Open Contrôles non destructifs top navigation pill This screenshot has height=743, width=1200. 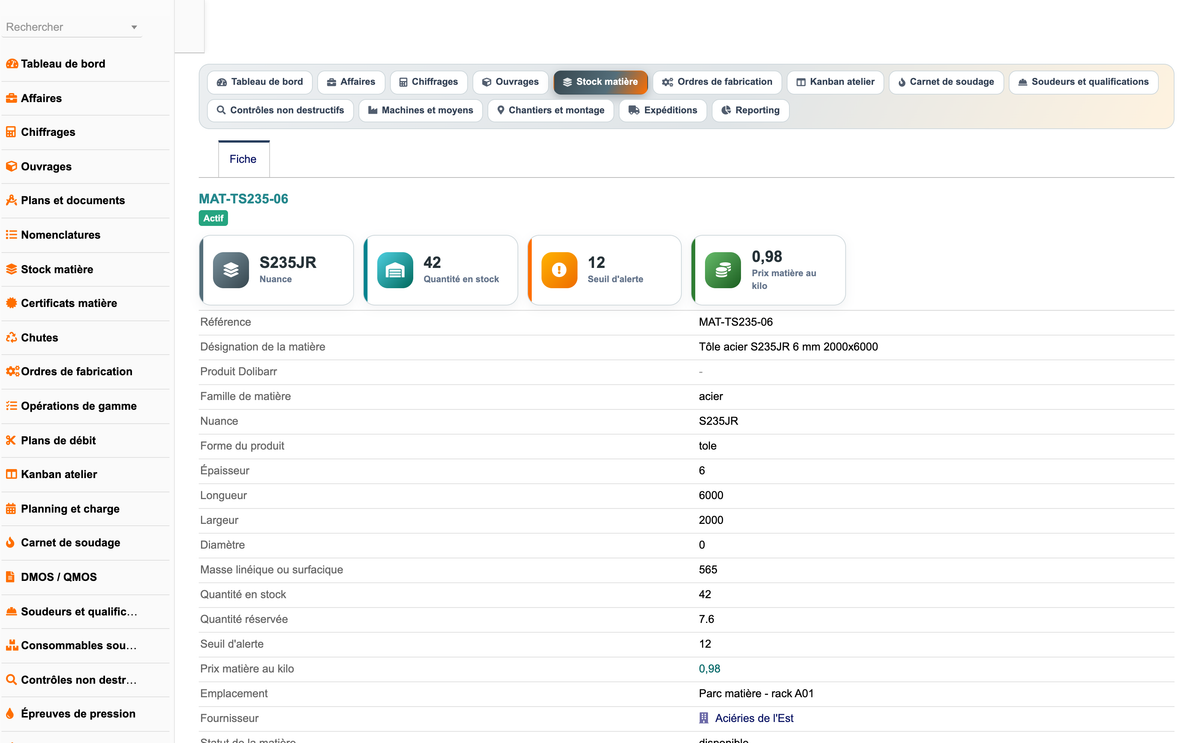(280, 110)
